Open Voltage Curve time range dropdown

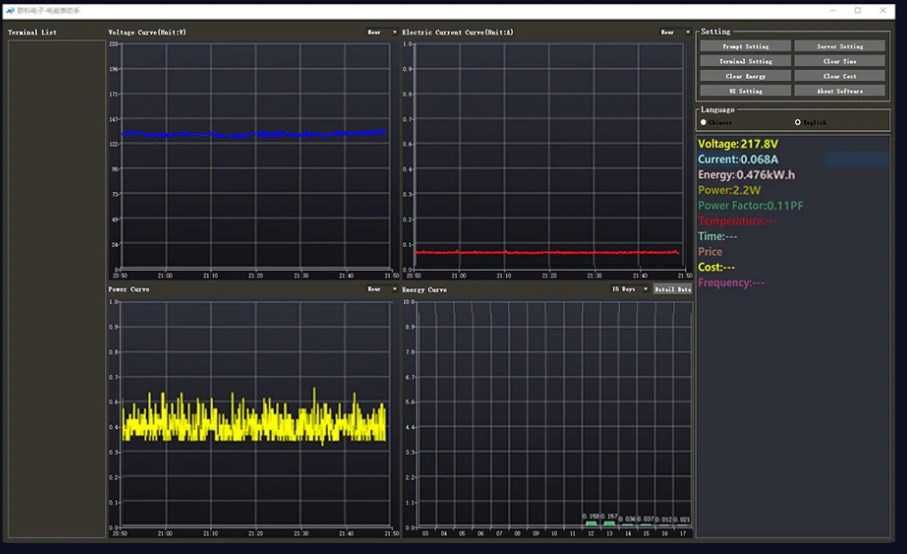pyautogui.click(x=382, y=32)
